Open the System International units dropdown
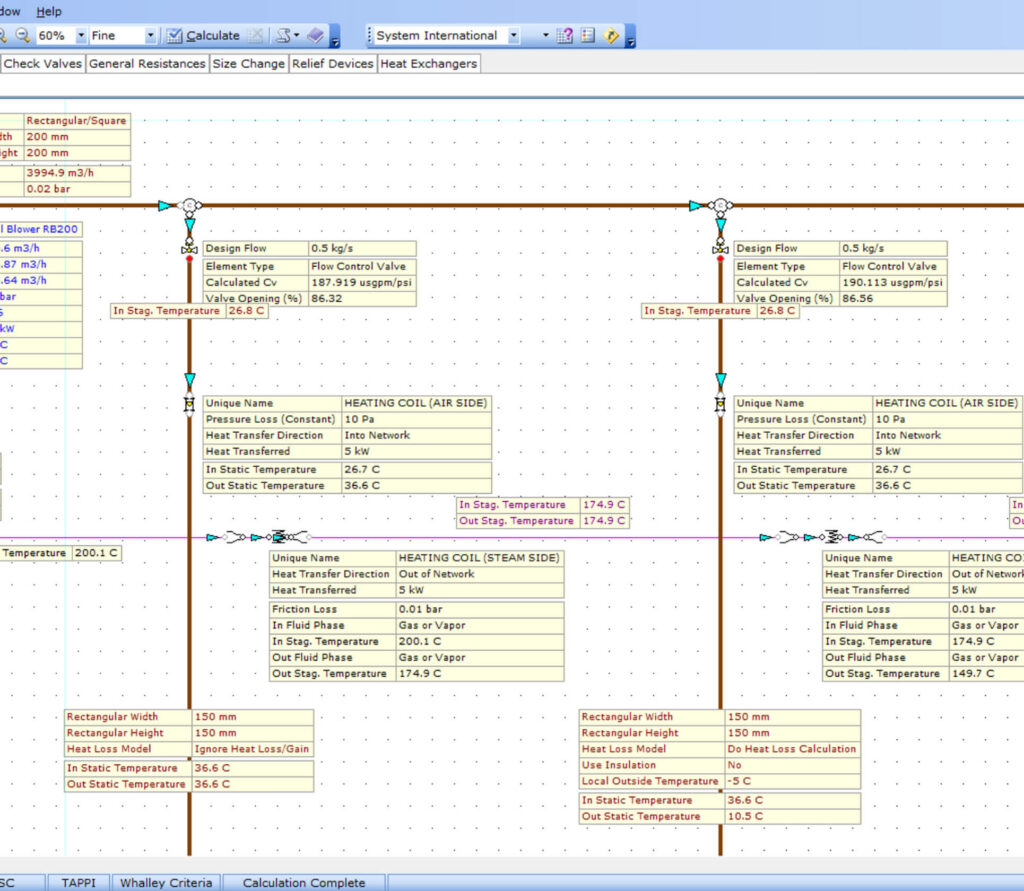1024x891 pixels. pyautogui.click(x=513, y=36)
